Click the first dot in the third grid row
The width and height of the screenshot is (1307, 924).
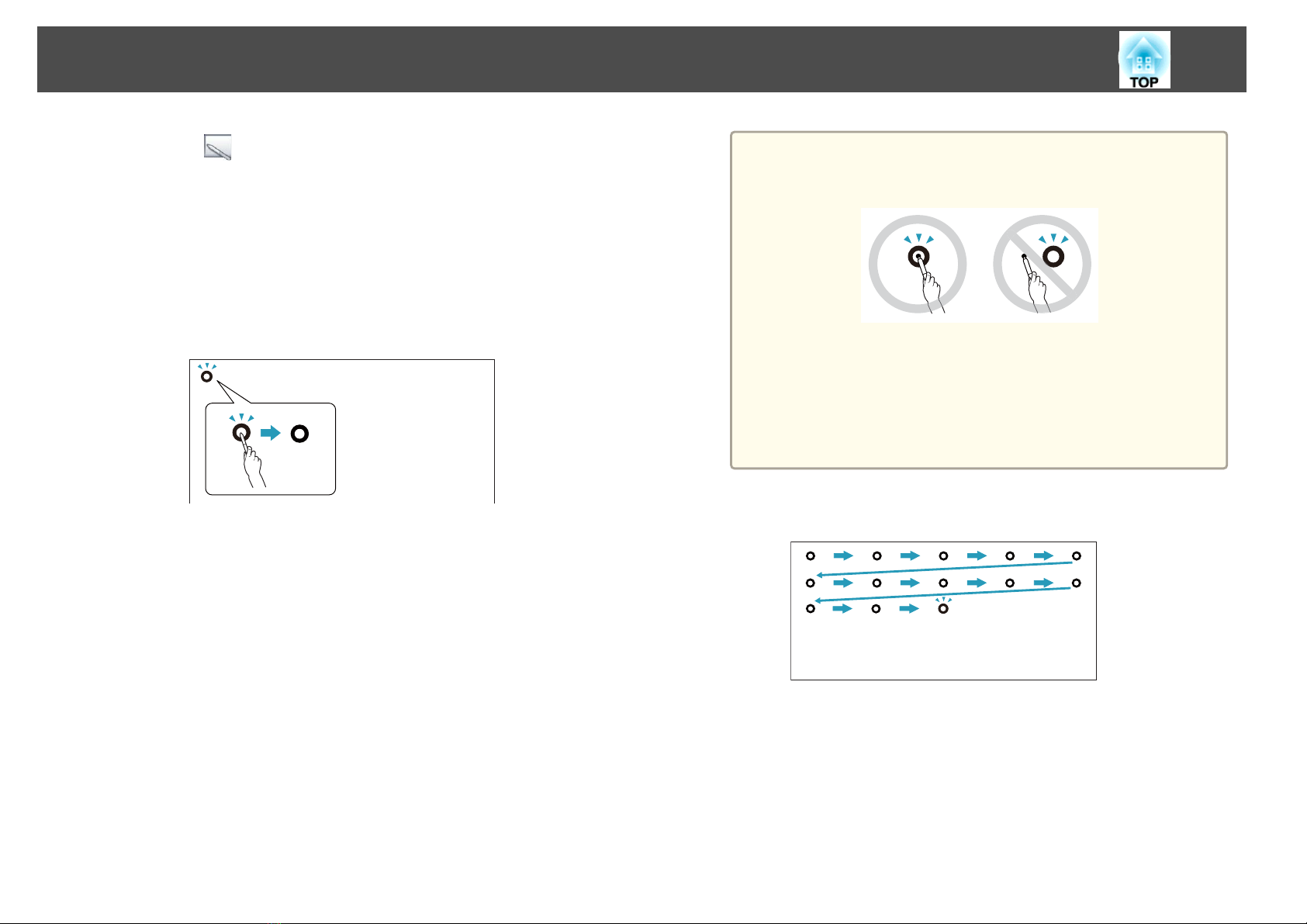click(810, 609)
